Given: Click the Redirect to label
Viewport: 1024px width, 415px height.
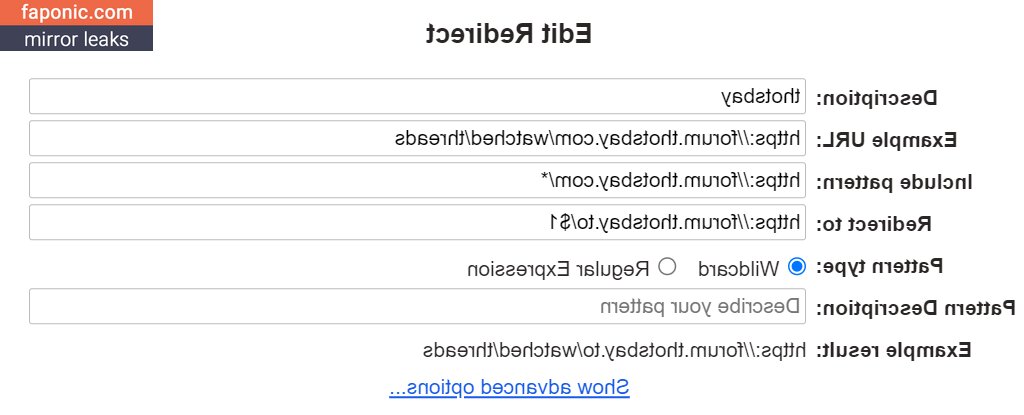Looking at the screenshot, I should (x=874, y=224).
